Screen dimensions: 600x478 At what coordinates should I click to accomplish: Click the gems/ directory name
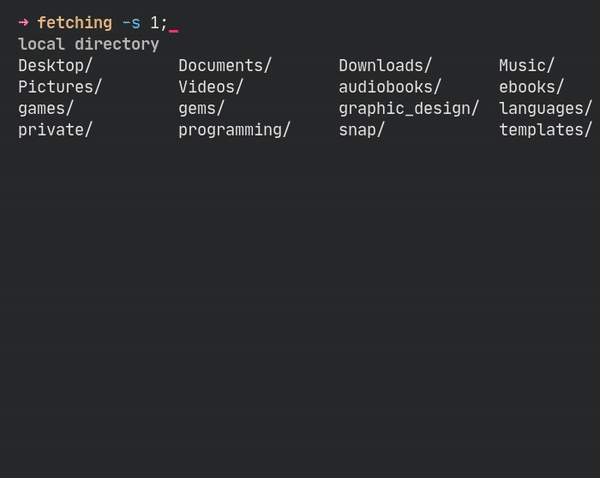pos(201,108)
